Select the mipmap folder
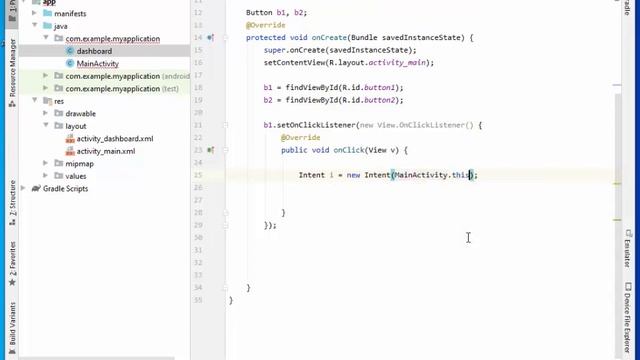Viewport: 640px width, 360px height. click(80, 164)
